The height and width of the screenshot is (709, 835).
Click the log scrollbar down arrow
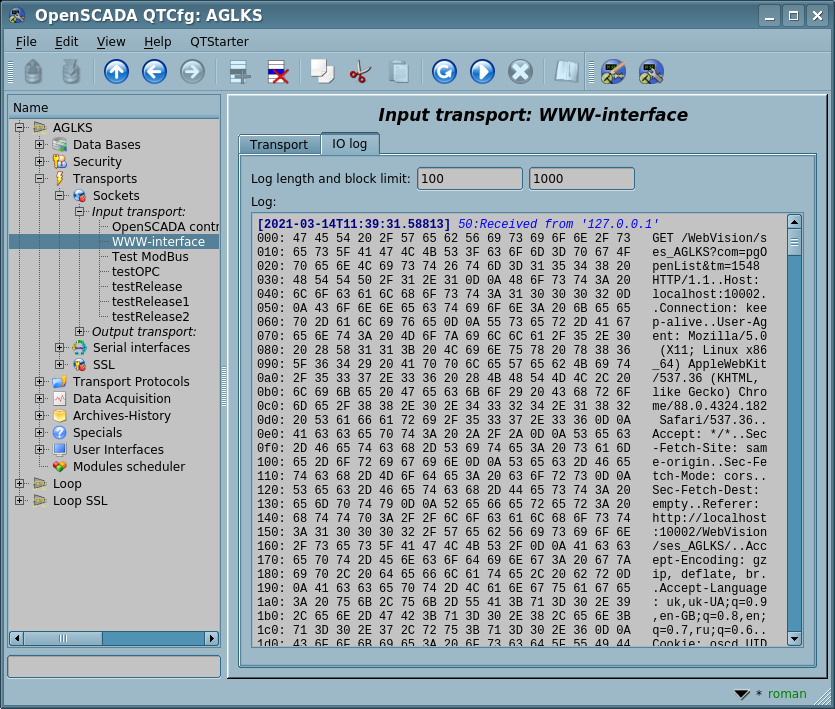(794, 639)
